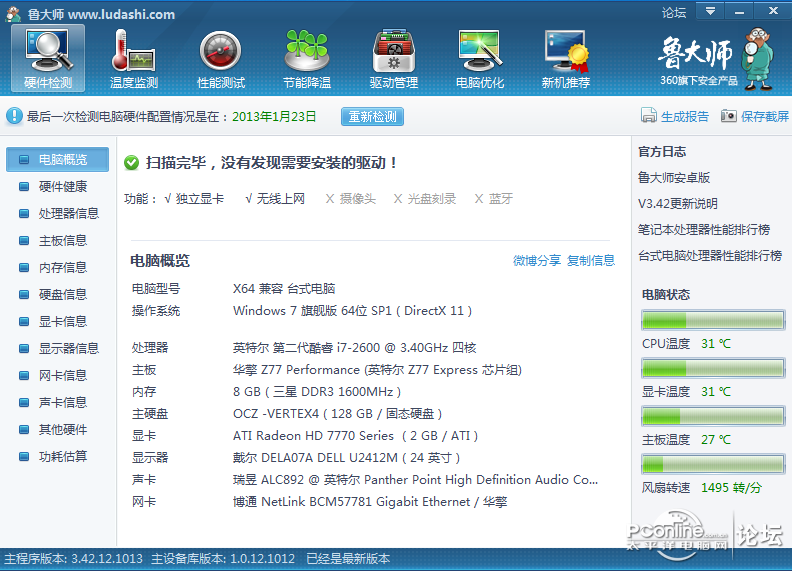Click the CPU 31 ℃ temperature reading
792x571 pixels.
(x=716, y=344)
